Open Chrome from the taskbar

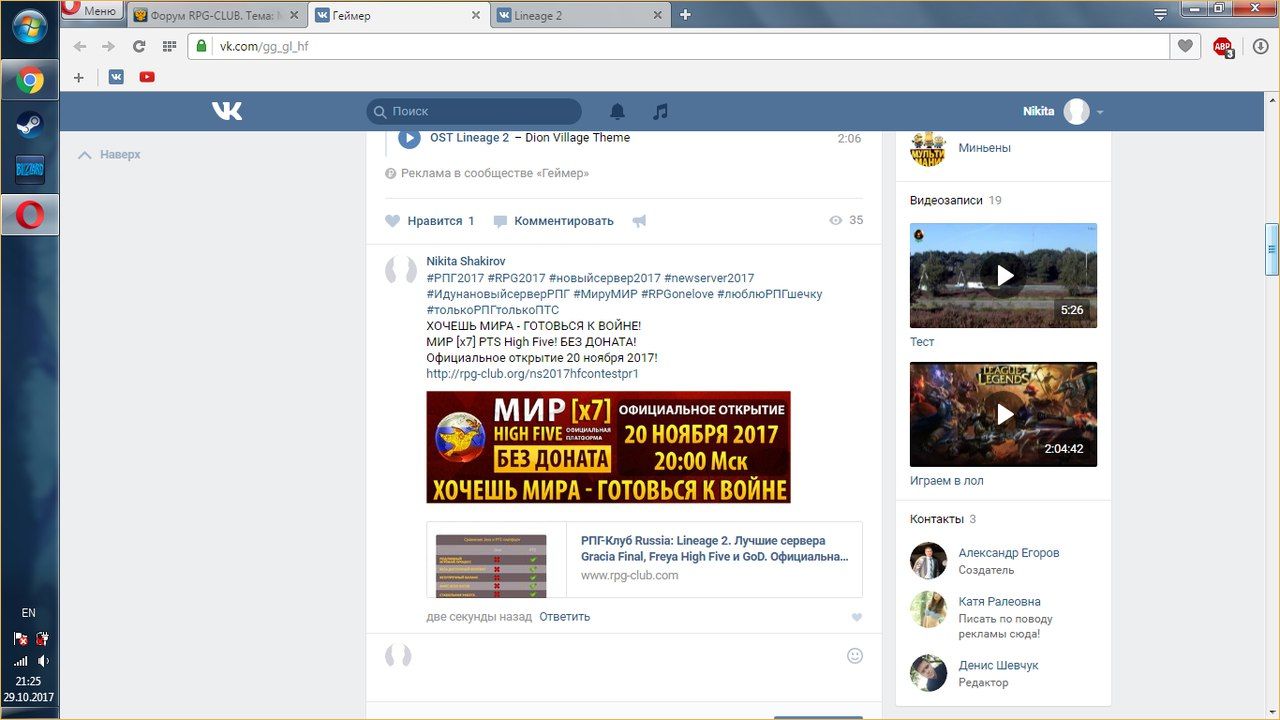pos(29,80)
